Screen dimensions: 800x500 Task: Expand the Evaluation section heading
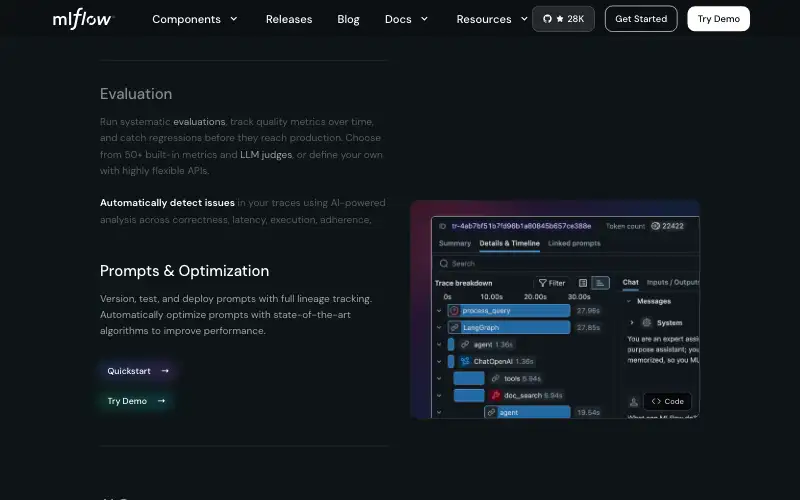(136, 94)
